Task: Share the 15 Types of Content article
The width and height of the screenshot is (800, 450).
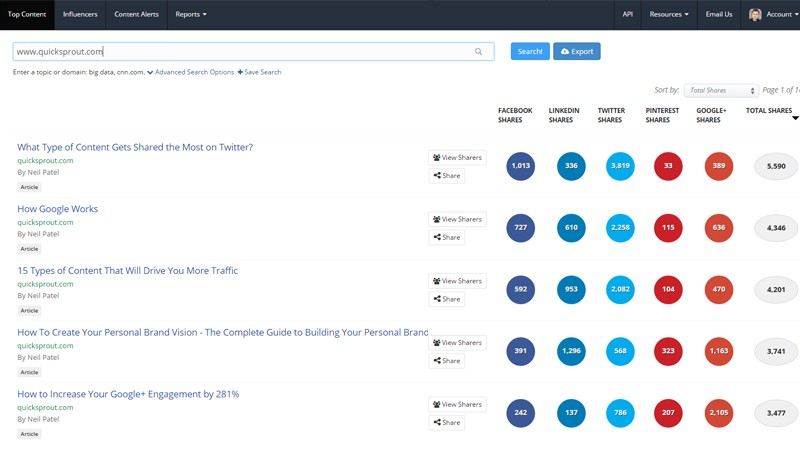Action: coord(446,299)
